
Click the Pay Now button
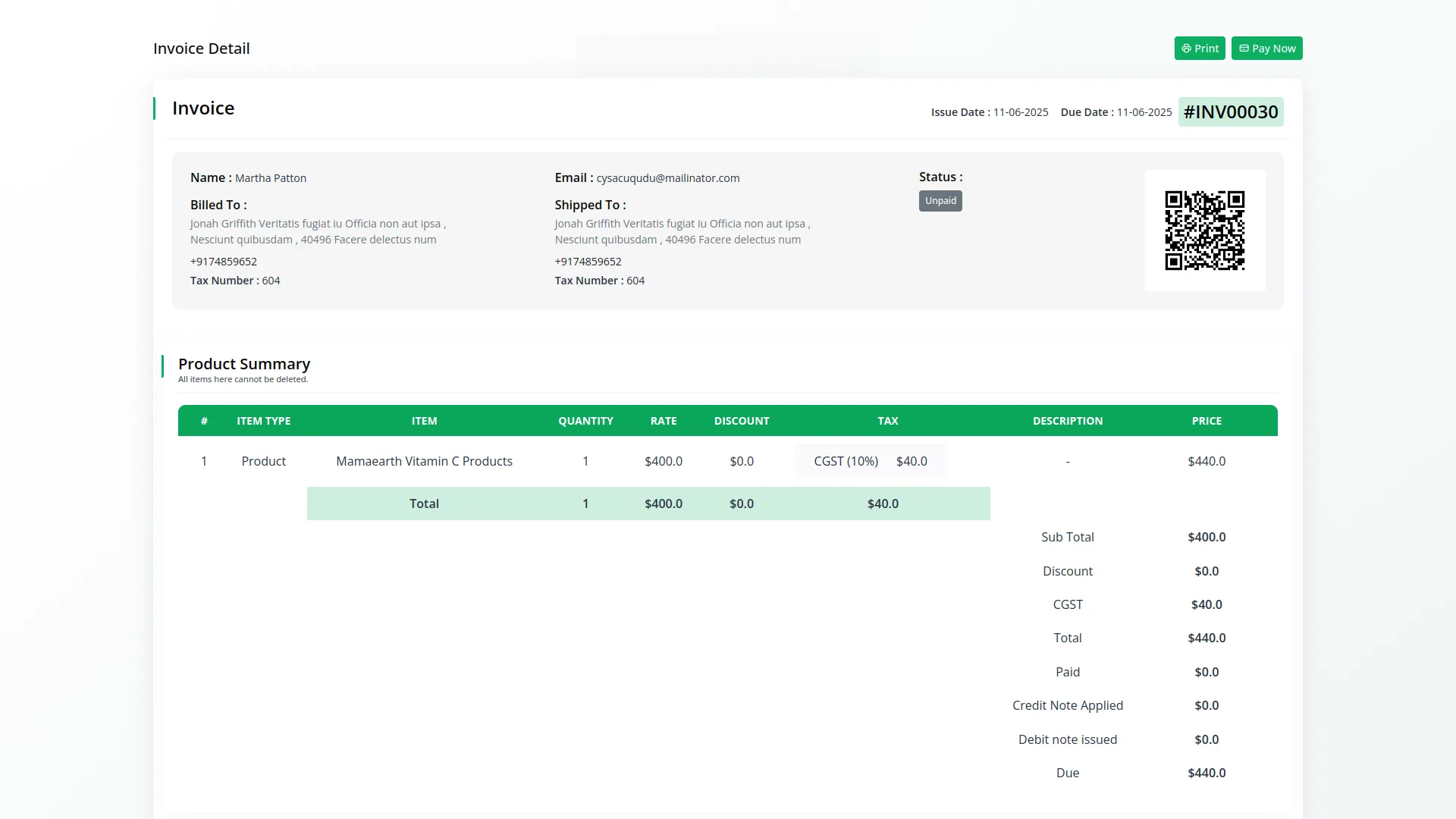1266,49
